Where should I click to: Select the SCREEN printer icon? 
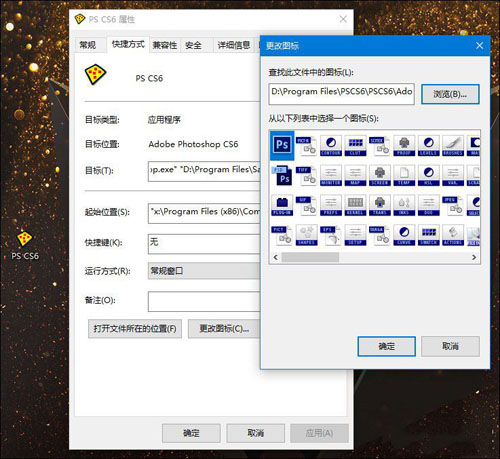[x=380, y=175]
